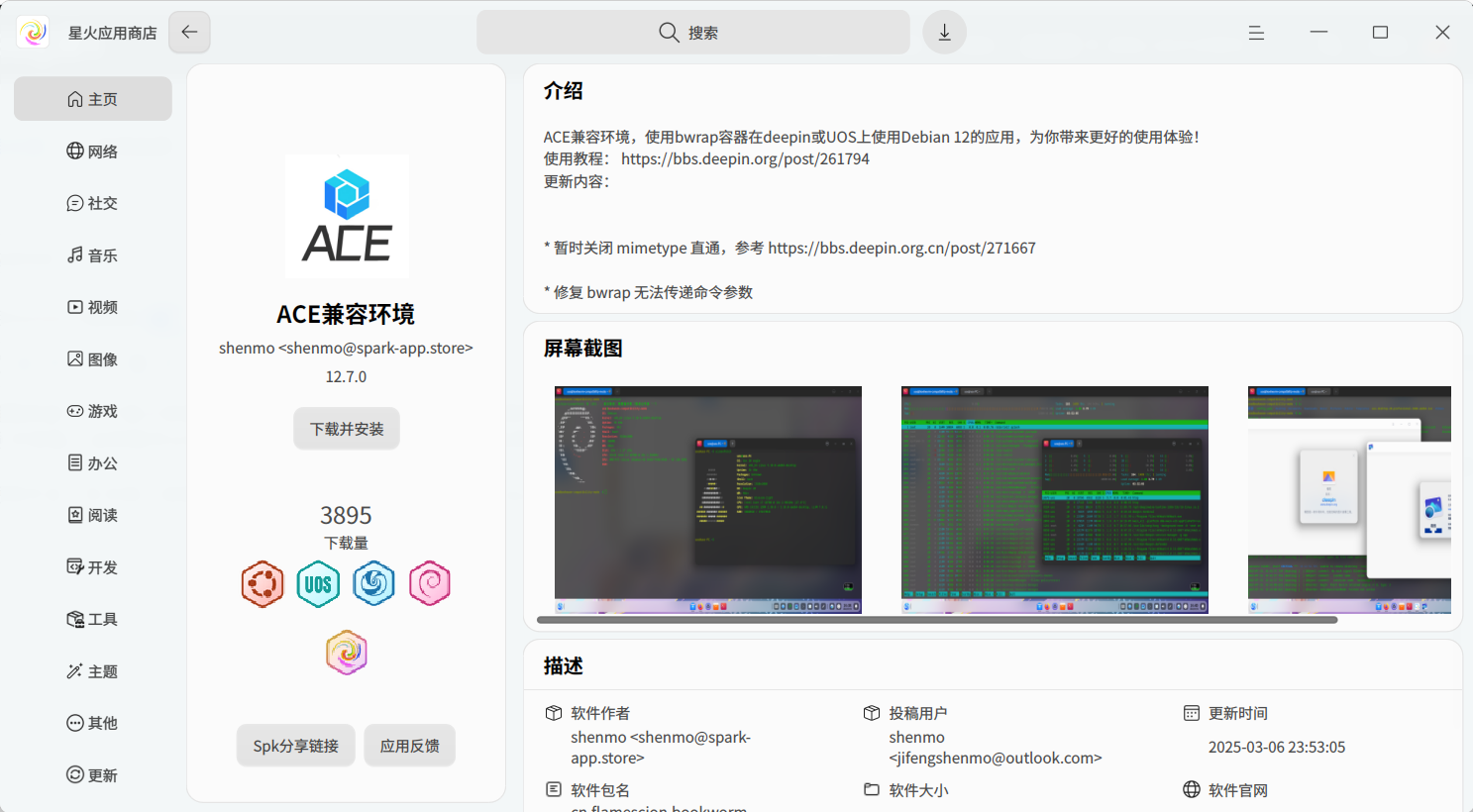Open the 阅读 category
This screenshot has height=812, width=1473.
[93, 515]
